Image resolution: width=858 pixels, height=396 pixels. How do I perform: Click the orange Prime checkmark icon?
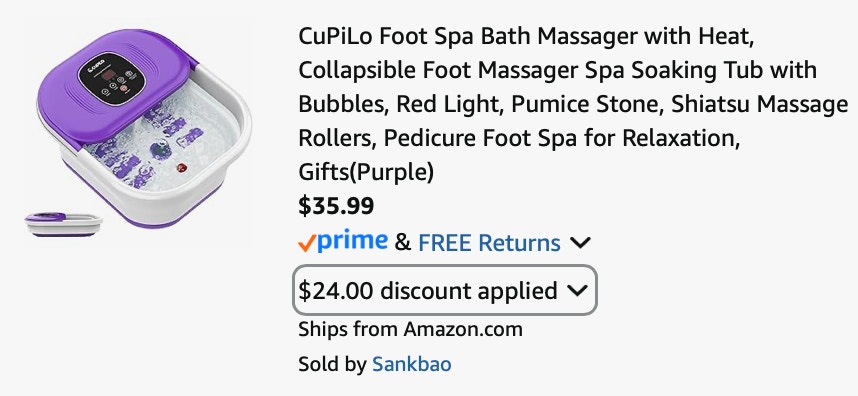308,243
